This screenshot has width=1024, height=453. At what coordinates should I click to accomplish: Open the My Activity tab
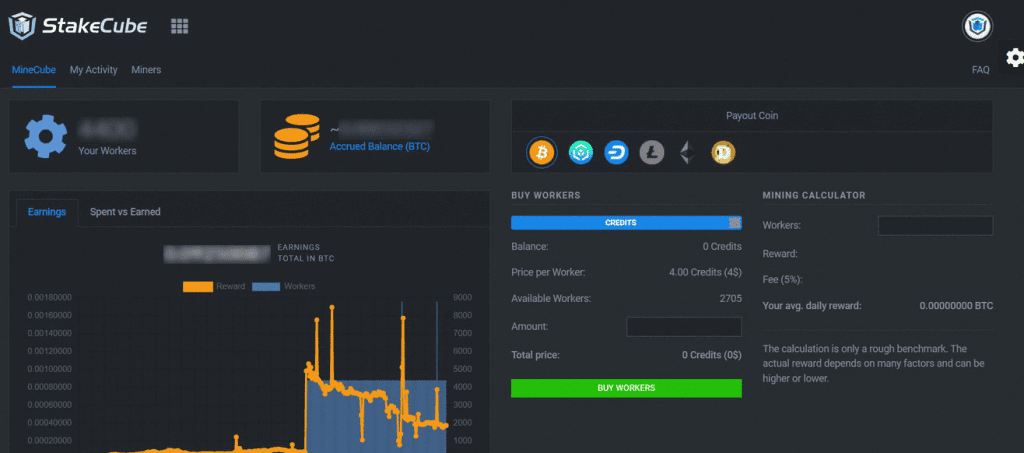click(93, 70)
